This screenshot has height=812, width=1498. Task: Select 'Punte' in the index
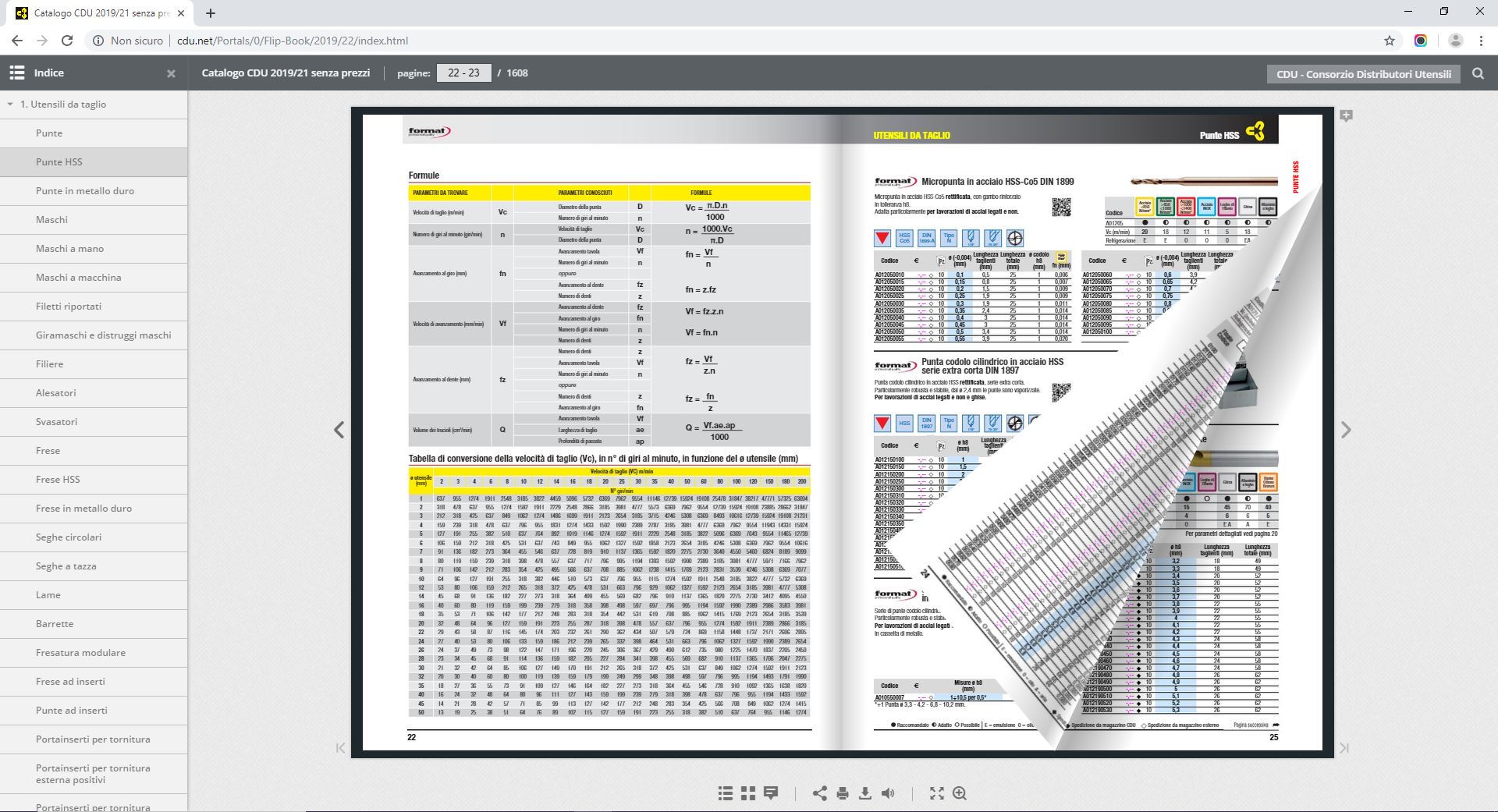94,133
